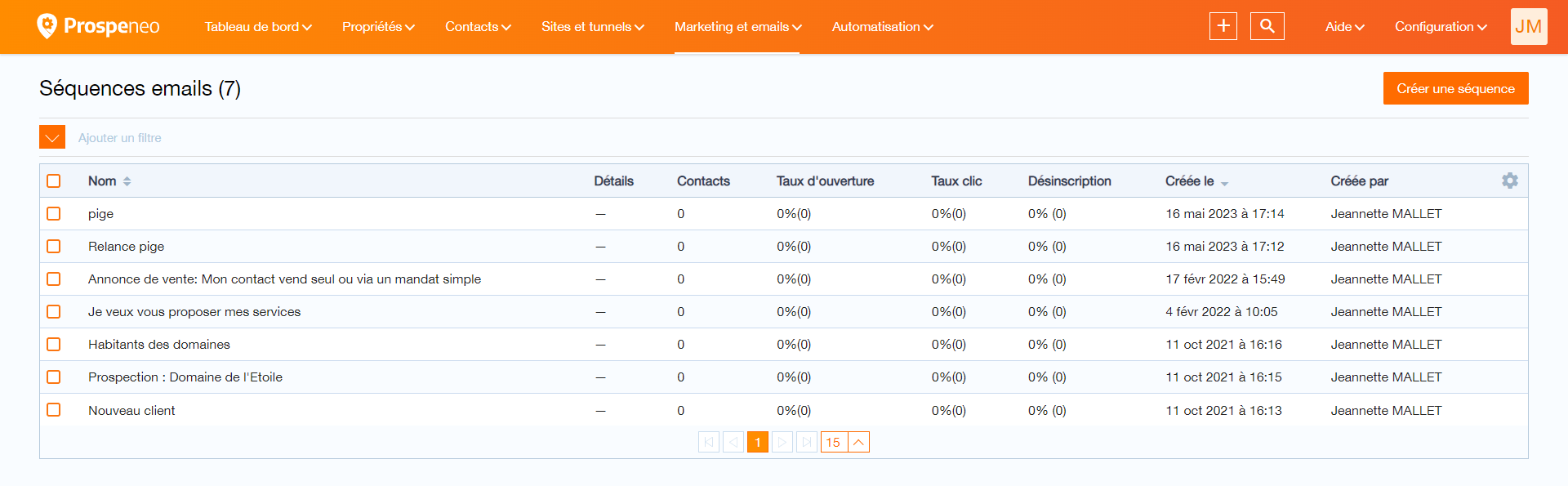Sort by Nom column sort icon
Screen dimensions: 1568x486
coord(127,181)
